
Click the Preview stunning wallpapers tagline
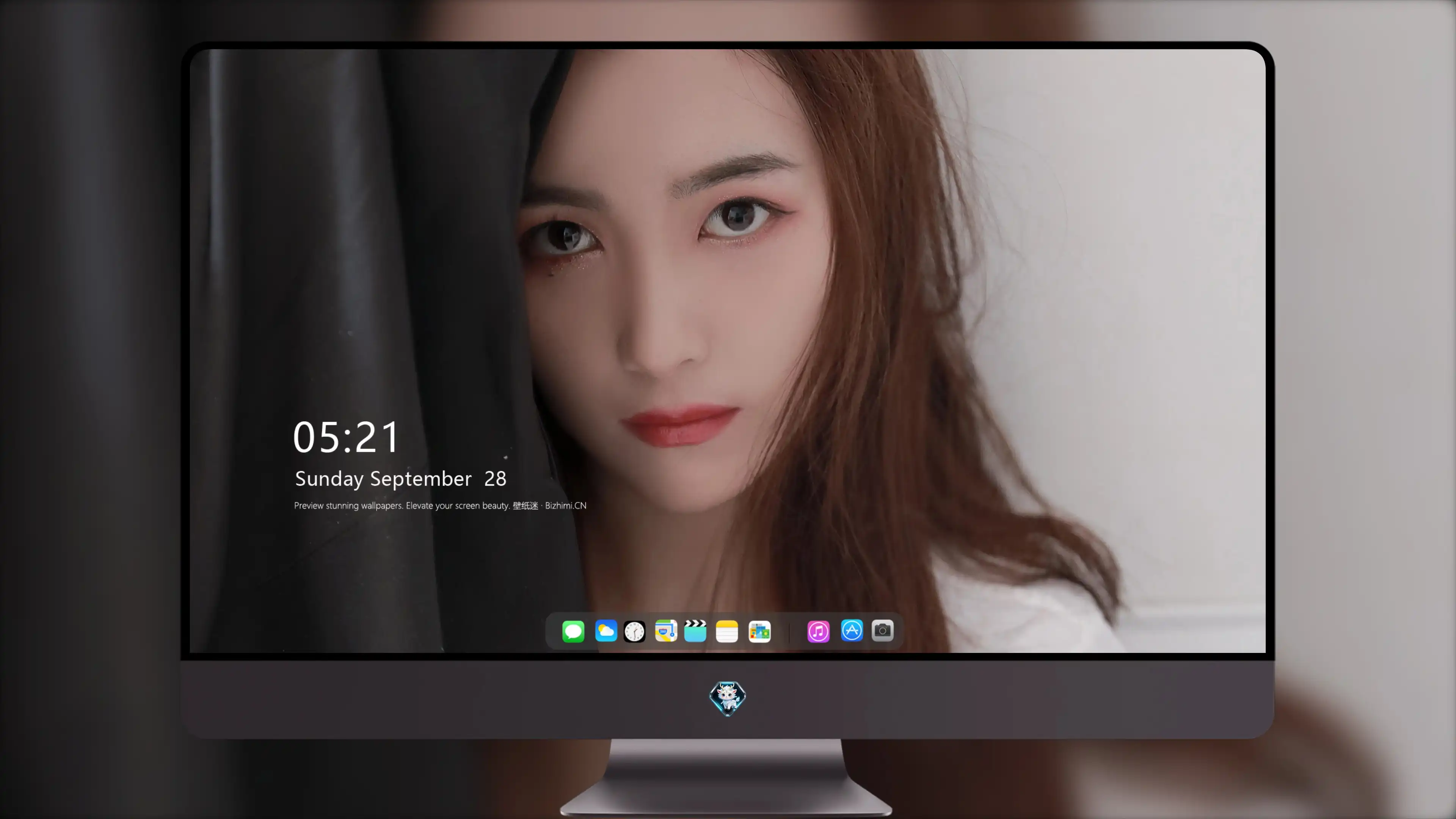click(440, 505)
